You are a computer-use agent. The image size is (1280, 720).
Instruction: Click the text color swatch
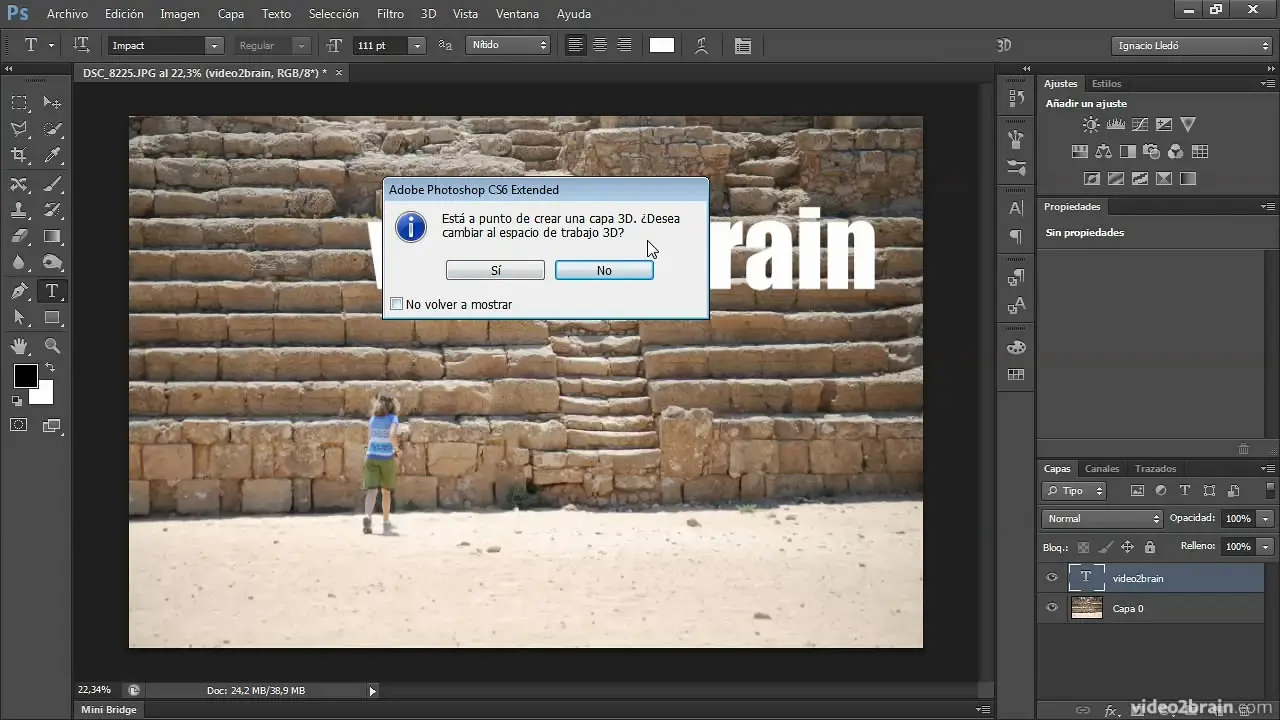pyautogui.click(x=662, y=46)
